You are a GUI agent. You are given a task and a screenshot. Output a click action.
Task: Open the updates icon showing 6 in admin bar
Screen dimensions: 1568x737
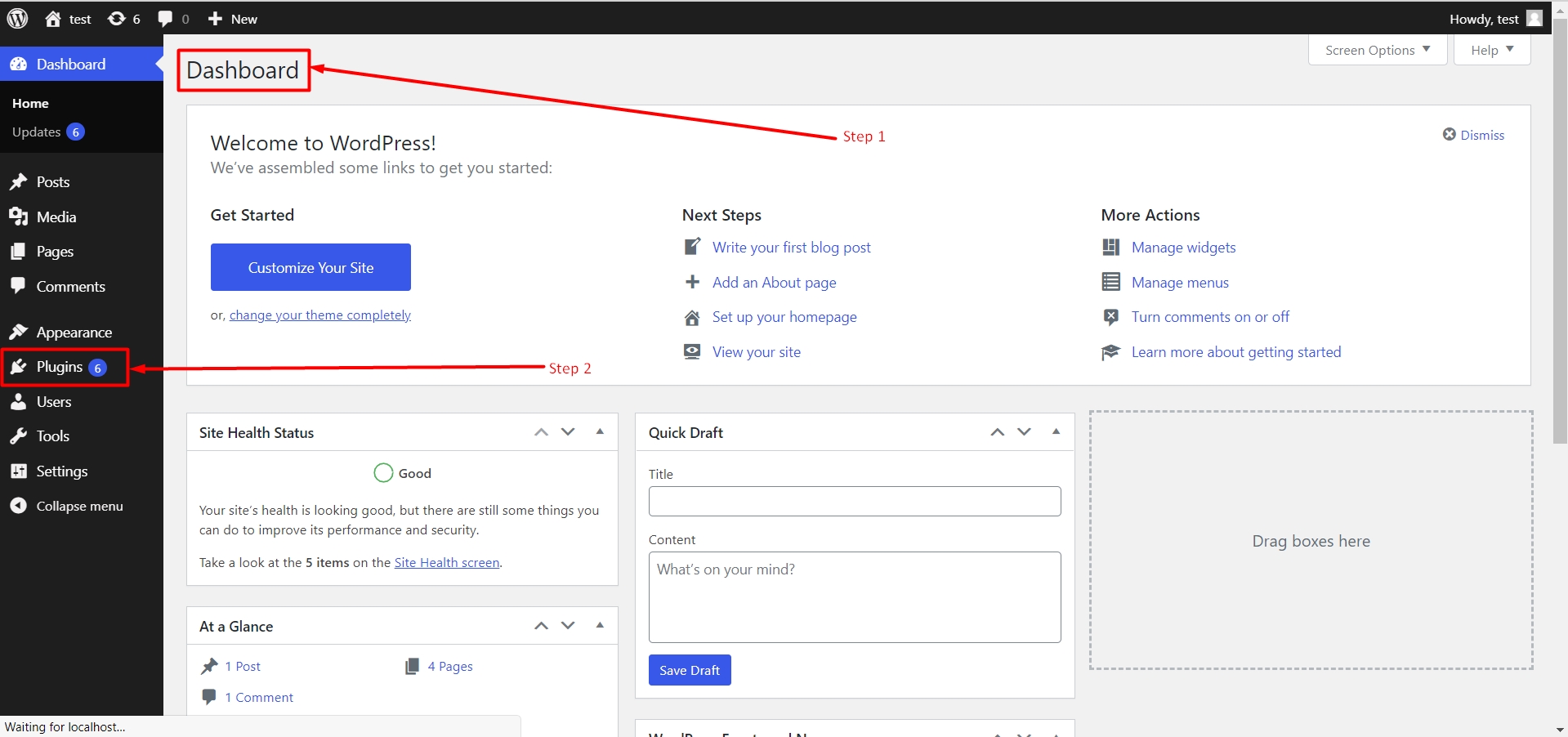(117, 19)
